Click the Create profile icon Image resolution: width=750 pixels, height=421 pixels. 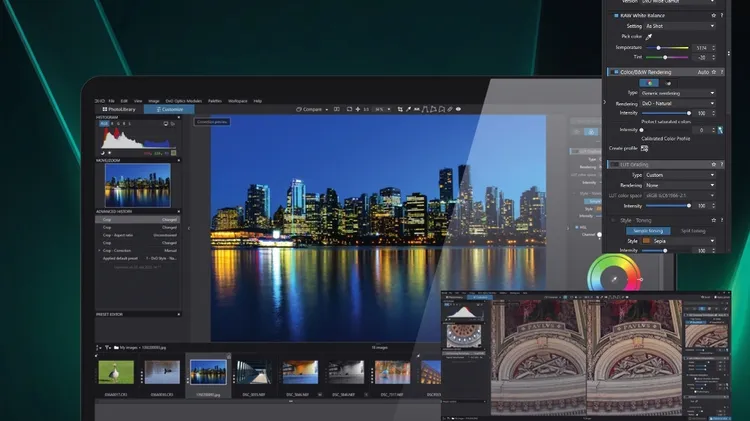644,148
